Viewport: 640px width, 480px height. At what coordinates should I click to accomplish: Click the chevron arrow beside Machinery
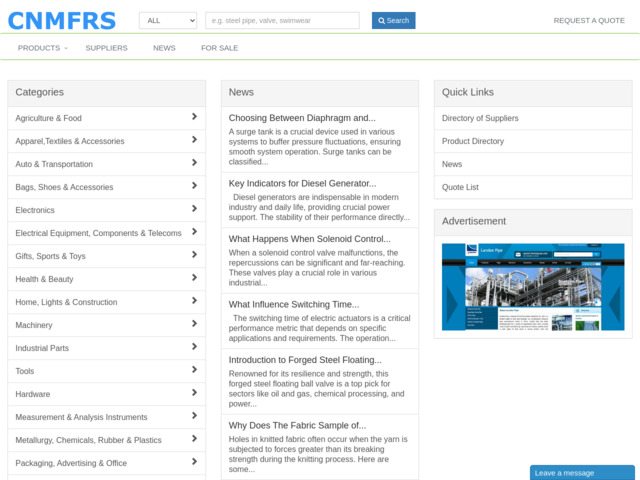(x=194, y=324)
